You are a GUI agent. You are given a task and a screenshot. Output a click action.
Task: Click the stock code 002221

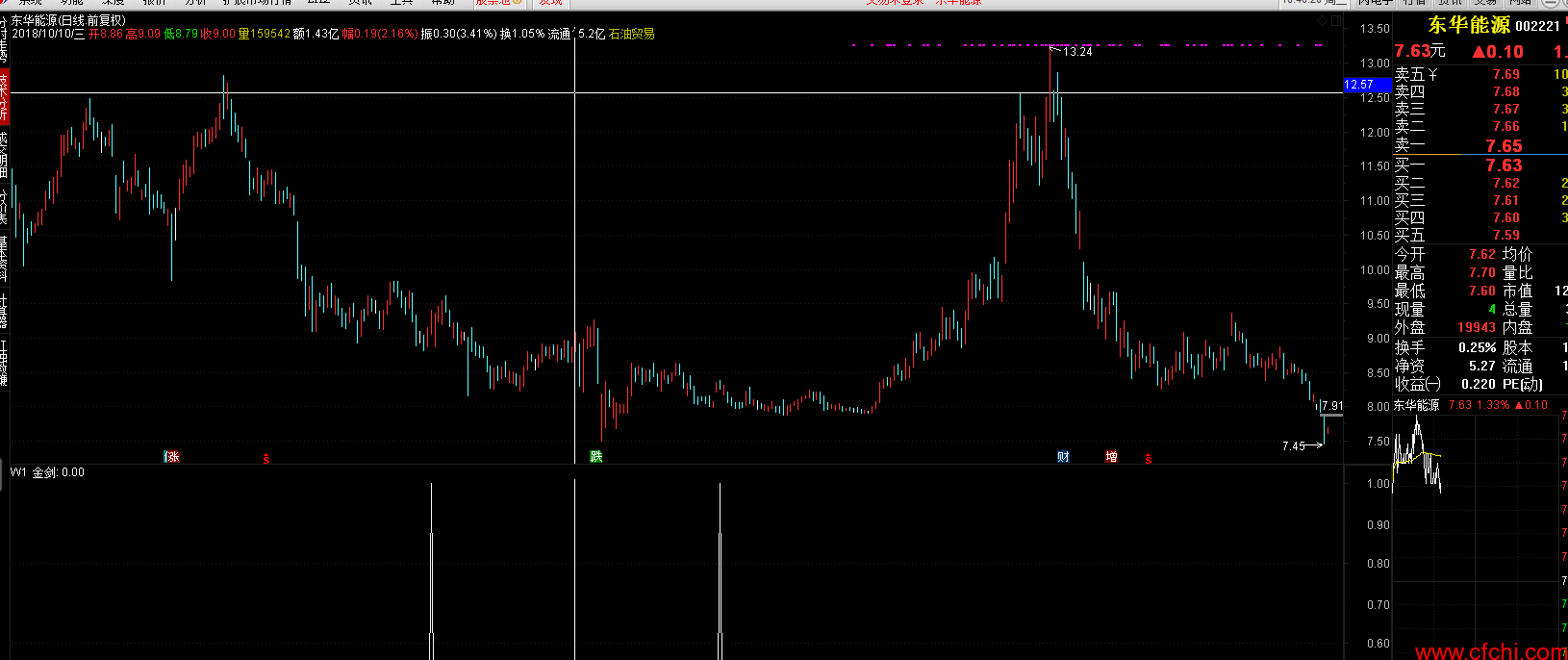pyautogui.click(x=1537, y=26)
